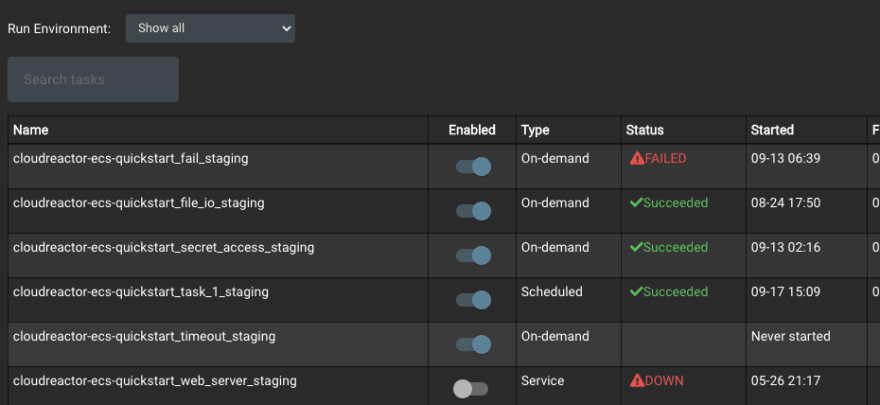Viewport: 880px width, 405px height.
Task: Open cloudreactor-ecs-quickstart_fail_staging task
Action: (131, 159)
